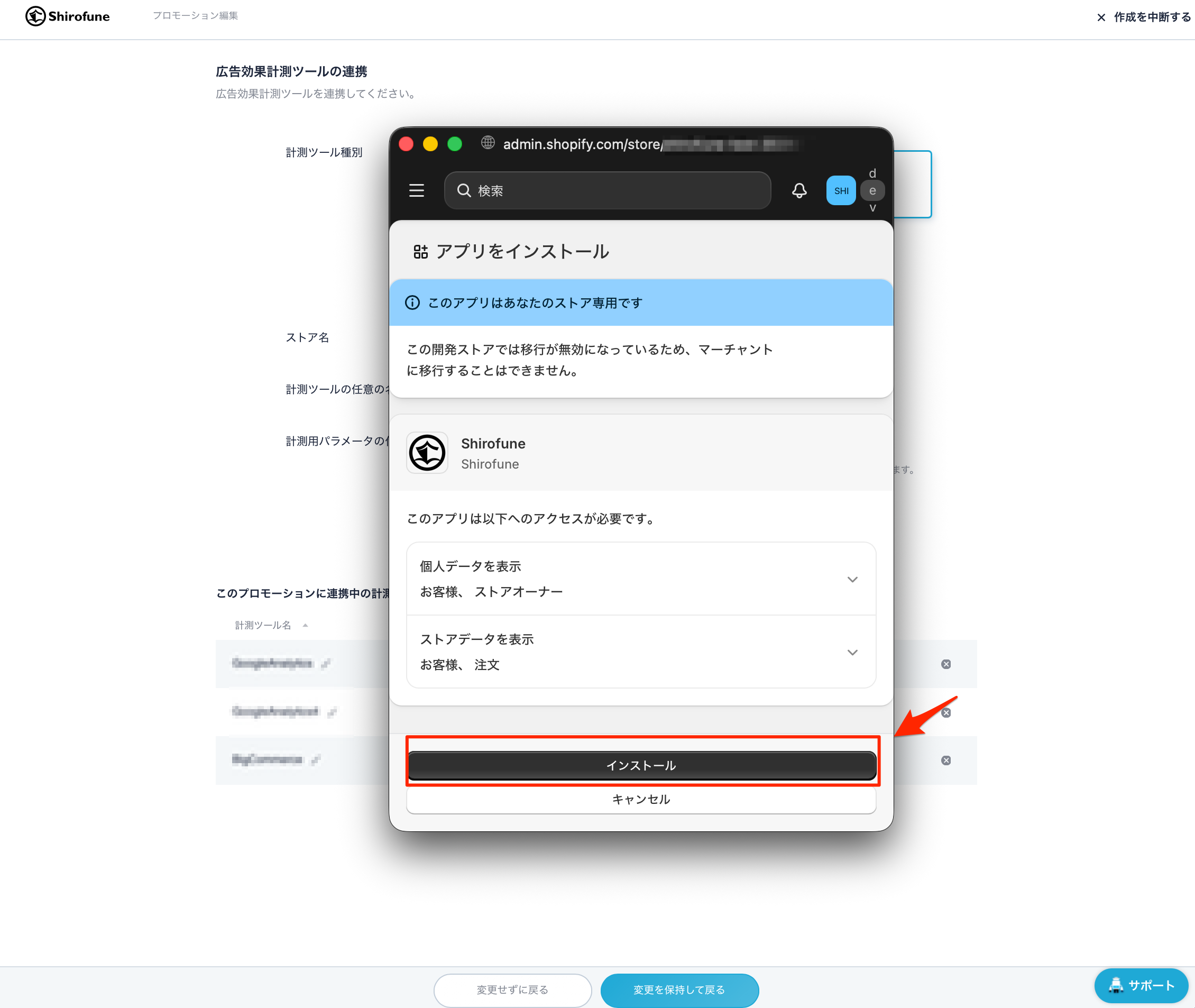Screen dimensions: 1195x1008
Task: Click the globe icon beside the URL
Action: click(488, 143)
